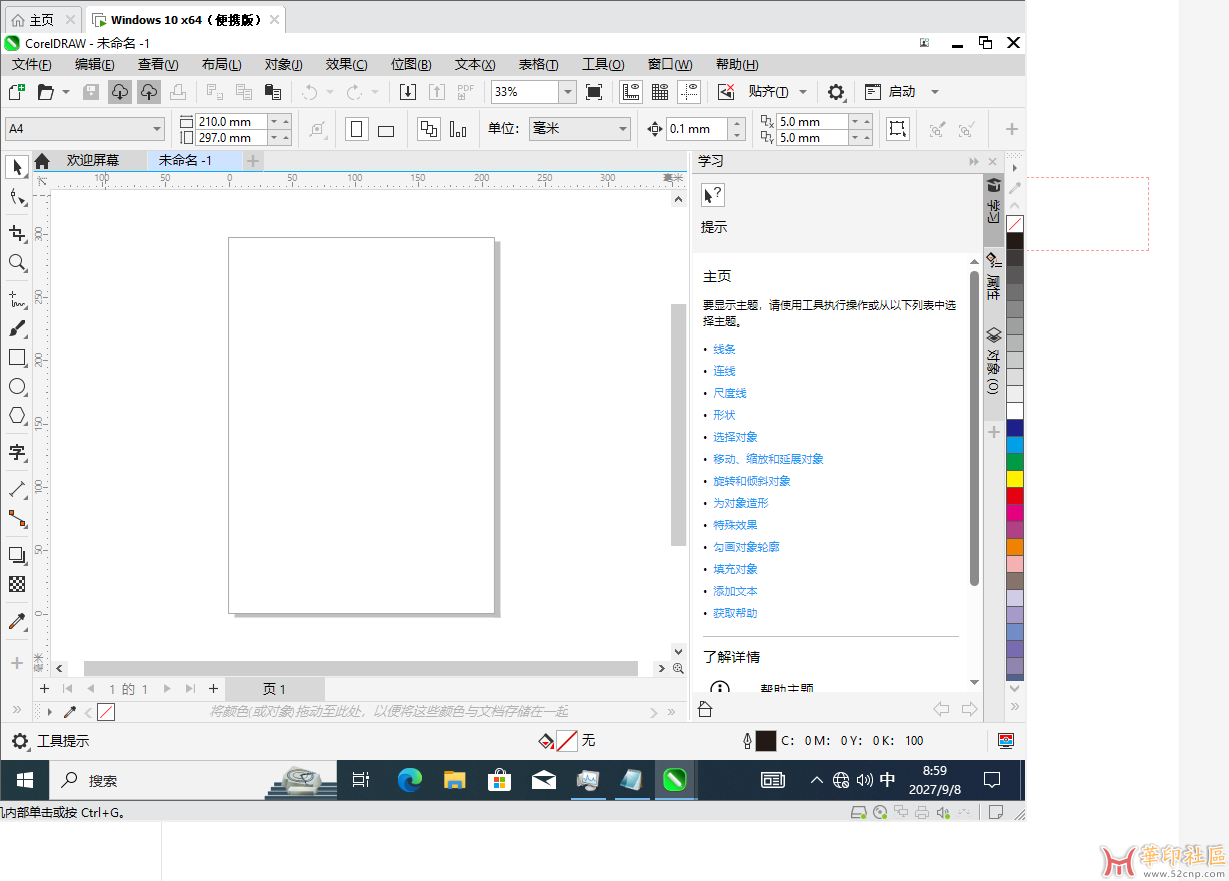This screenshot has width=1229, height=881.
Task: Open the zoom level 33% dropdown
Action: pyautogui.click(x=568, y=92)
